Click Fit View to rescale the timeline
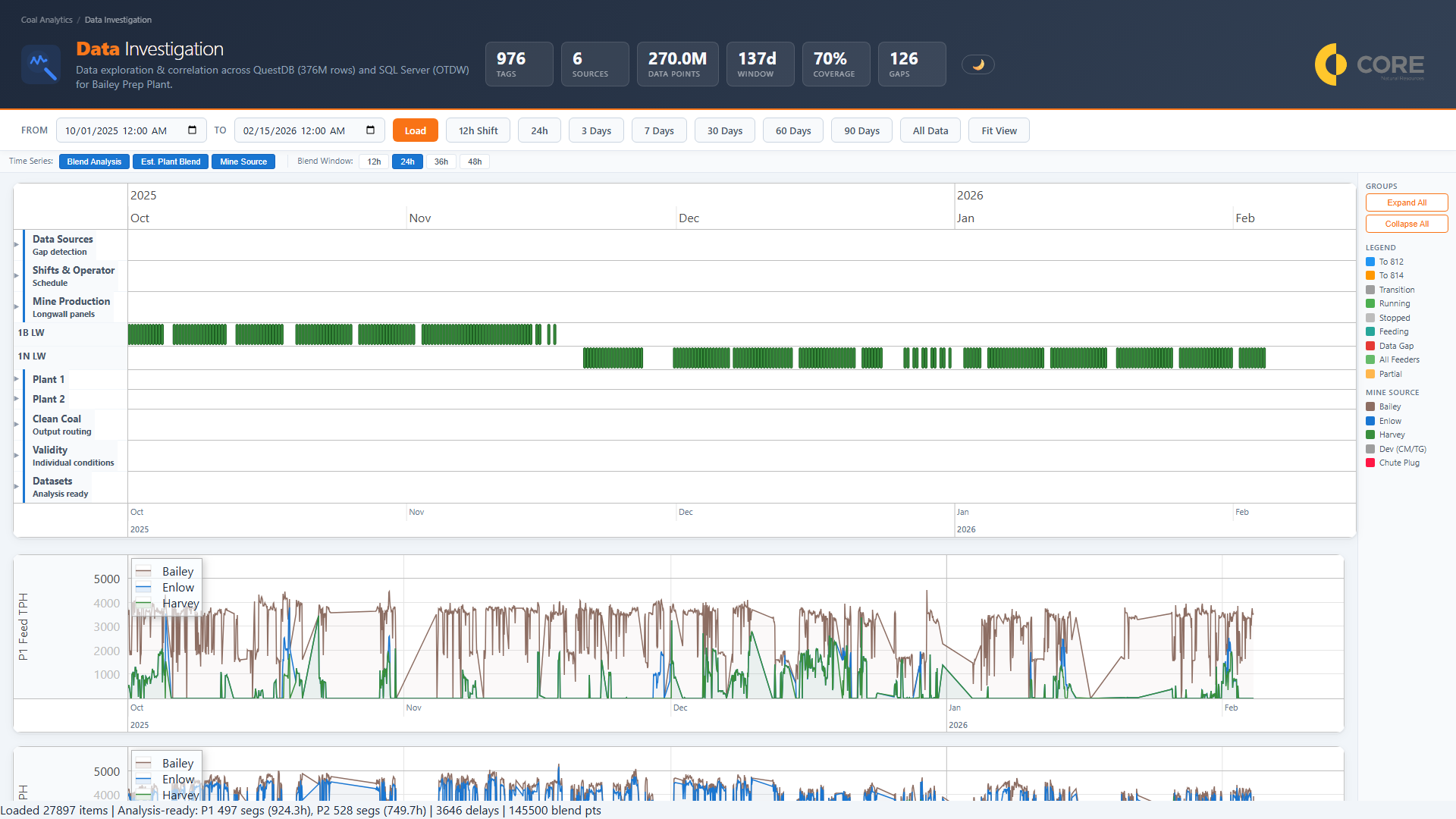This screenshot has width=1456, height=819. [x=998, y=130]
